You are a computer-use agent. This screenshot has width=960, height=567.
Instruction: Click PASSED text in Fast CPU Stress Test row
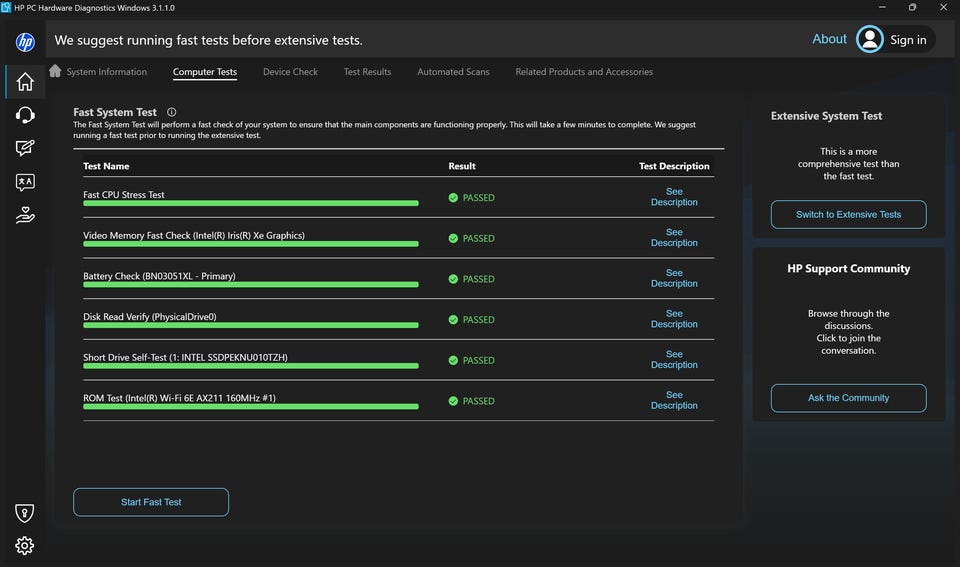point(478,198)
